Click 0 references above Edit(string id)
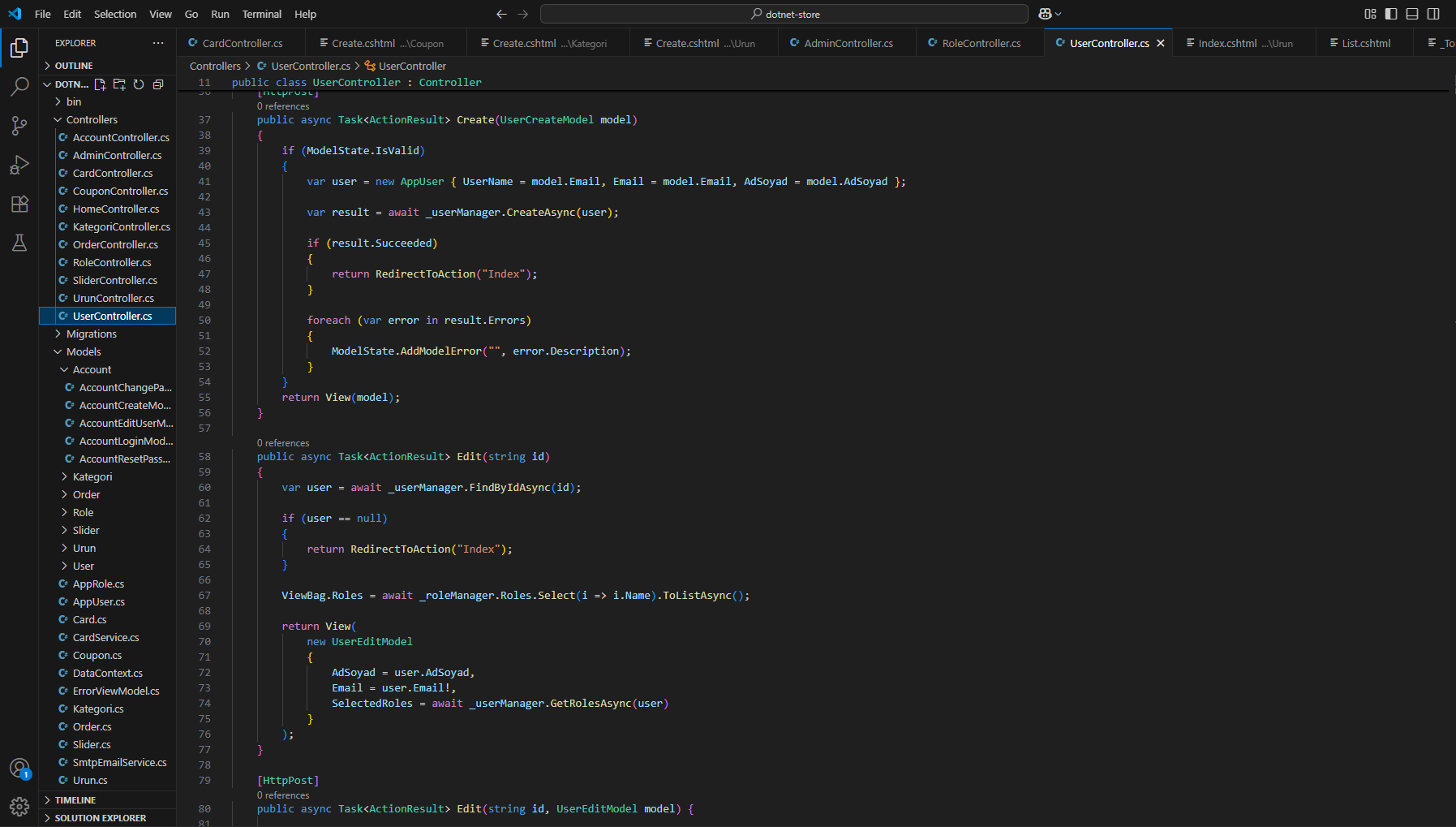Screen dimensions: 1456x827 [x=283, y=443]
